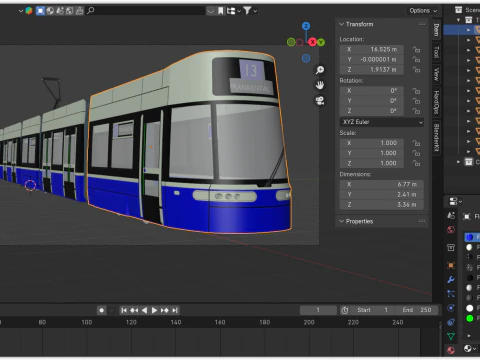Play the animation forward
The width and height of the screenshot is (480, 360).
click(x=154, y=310)
